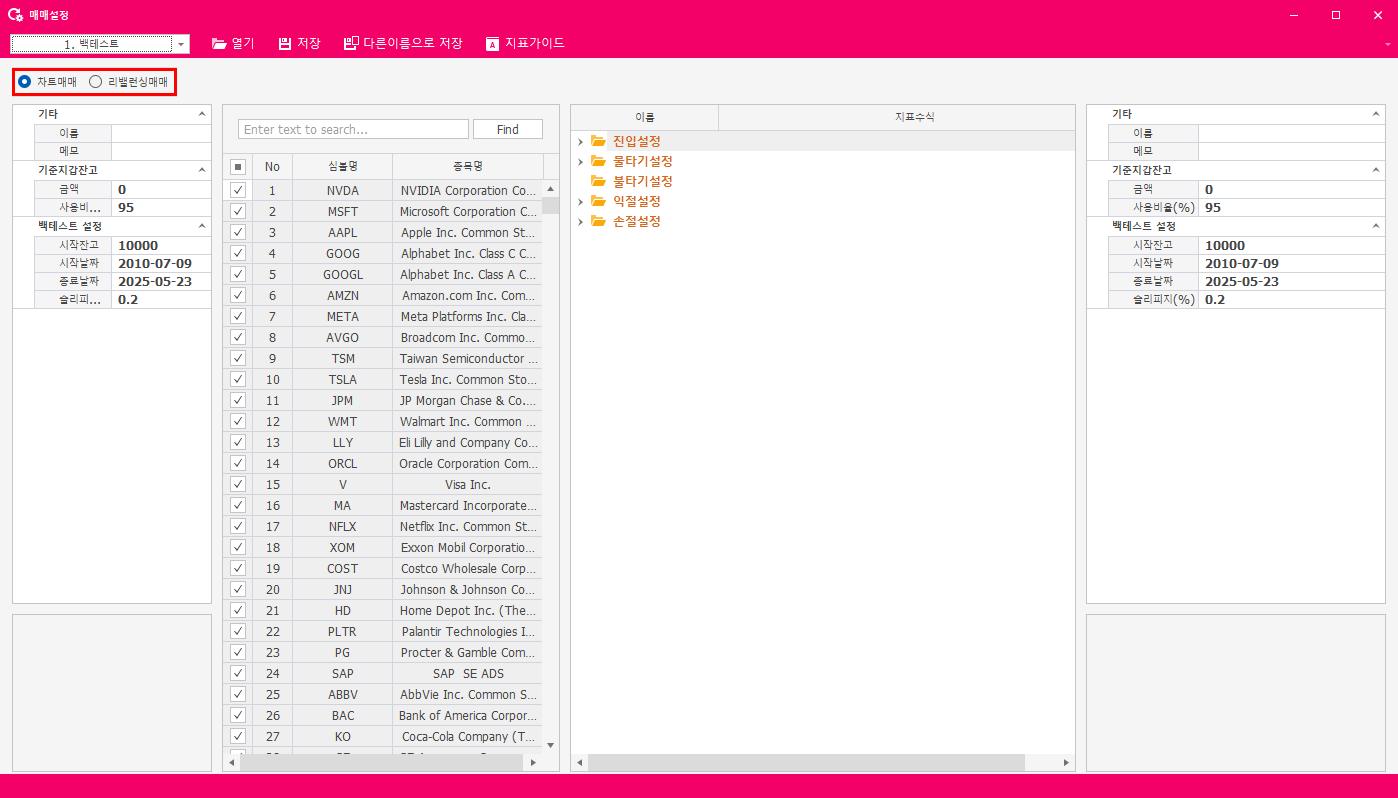Select the Amazon.com Inc. row name
This screenshot has height=798, width=1398.
467,295
